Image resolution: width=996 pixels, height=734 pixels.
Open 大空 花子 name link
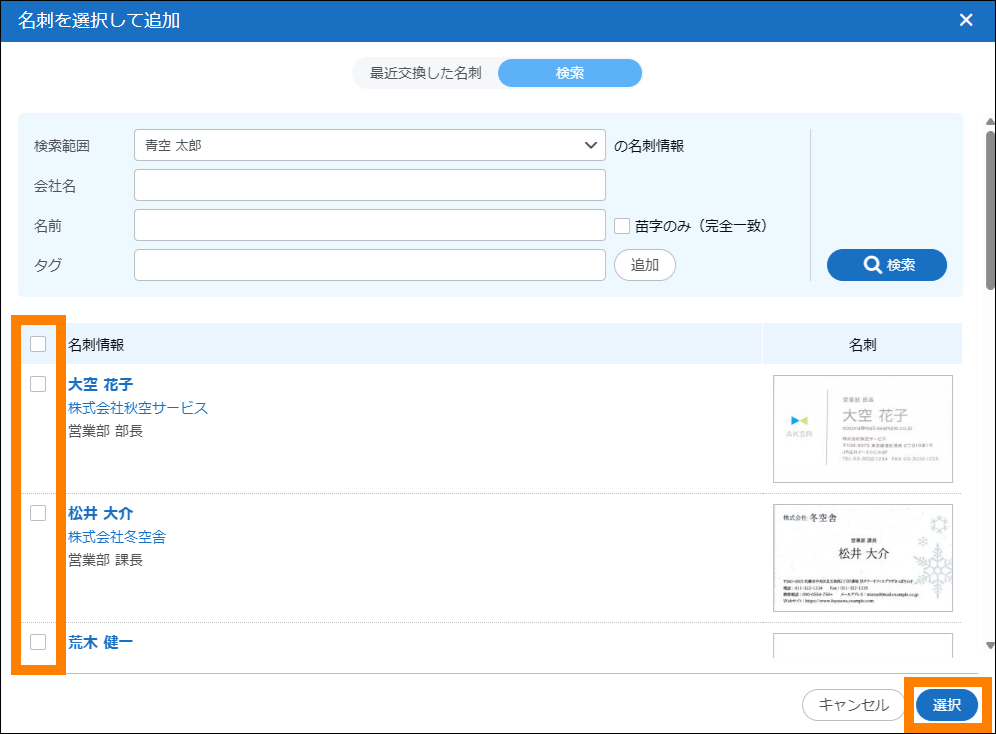(100, 385)
